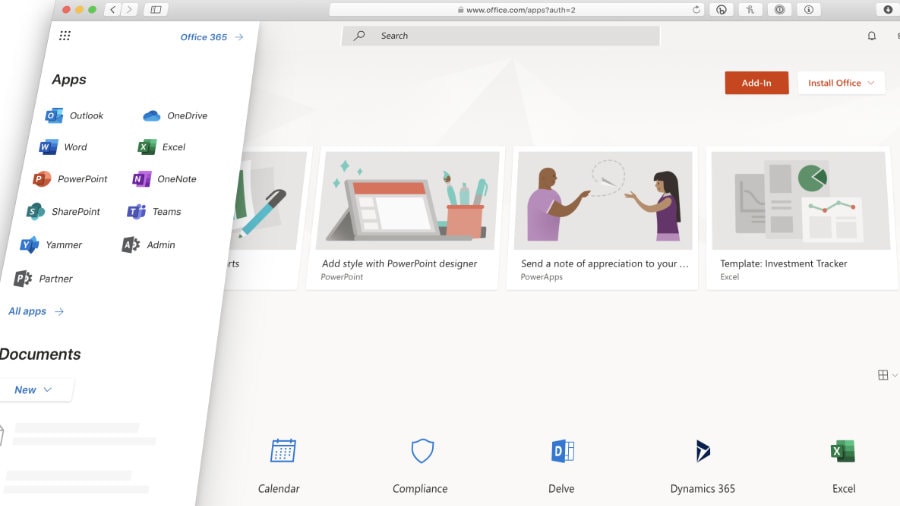Screen dimensions: 900x506
Task: Open the Compliance app tile
Action: coord(421,466)
